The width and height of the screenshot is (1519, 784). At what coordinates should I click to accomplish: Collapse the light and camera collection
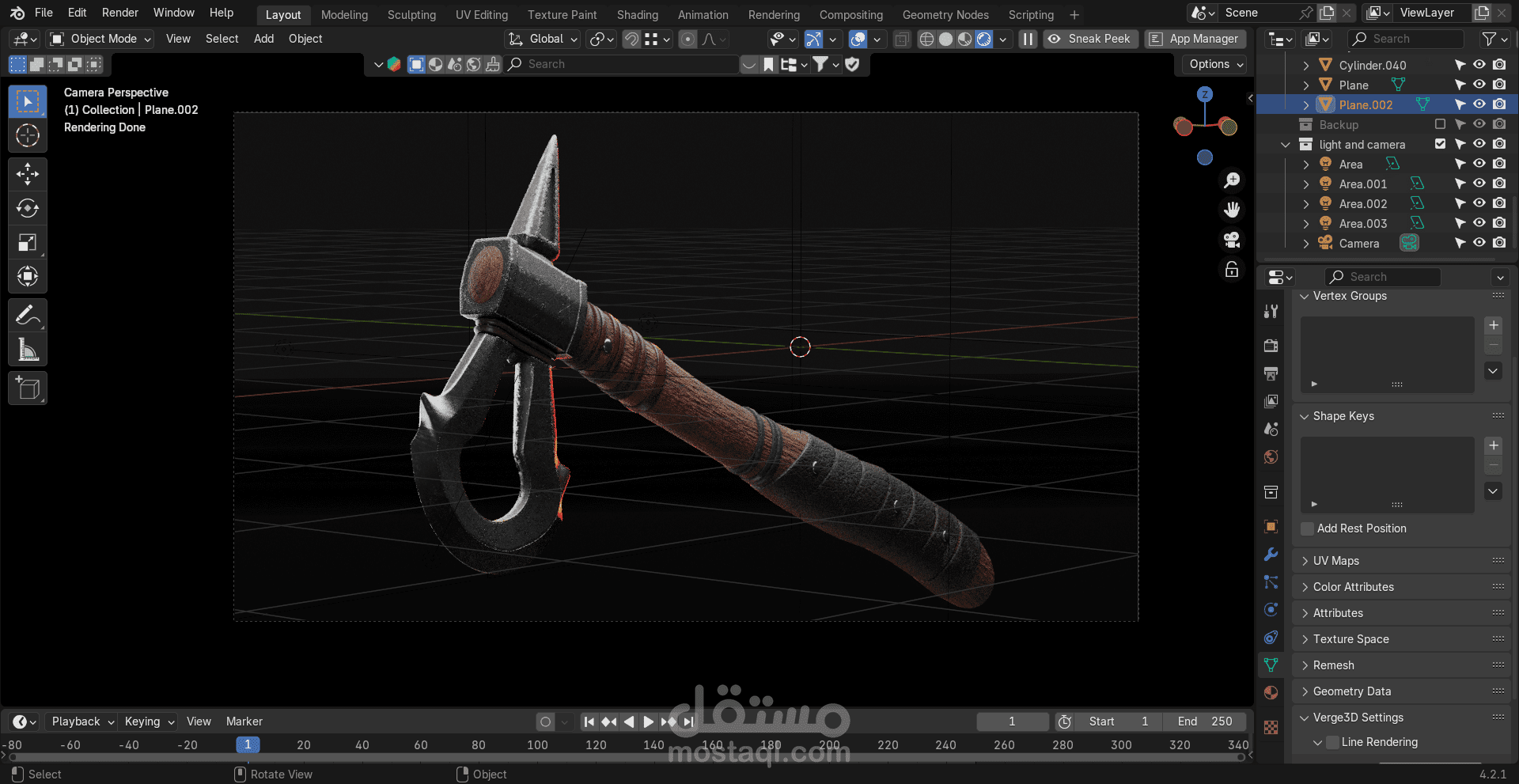point(1286,145)
